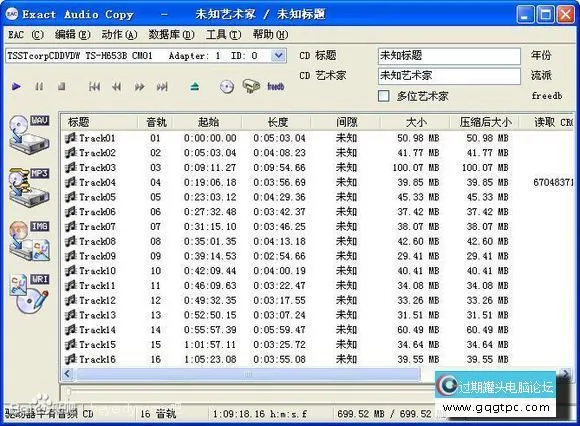580x426 pixels.
Task: Click the start time 0:19:06.18 cell
Action: (x=210, y=182)
